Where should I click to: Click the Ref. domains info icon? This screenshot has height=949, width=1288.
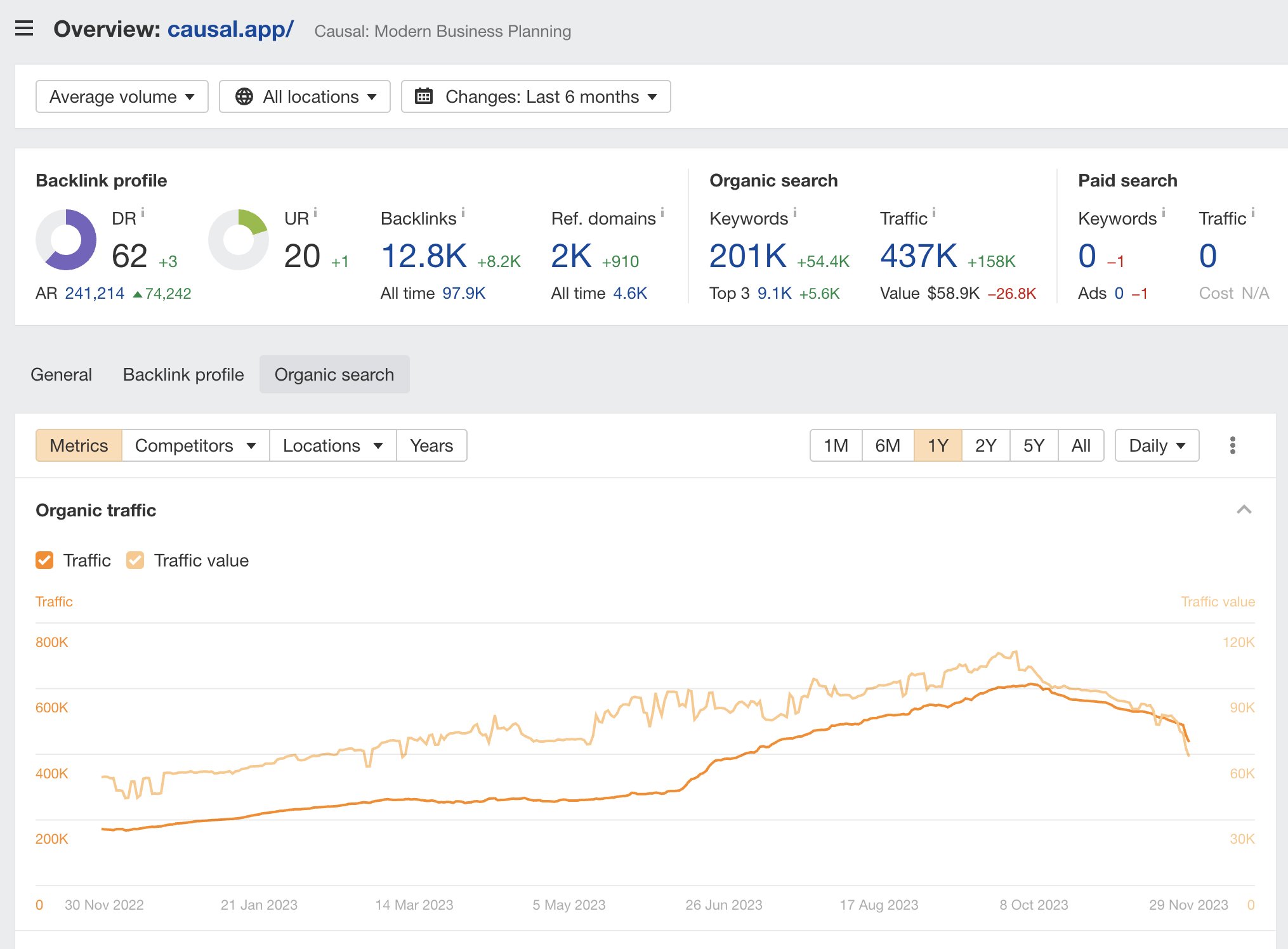pos(662,212)
